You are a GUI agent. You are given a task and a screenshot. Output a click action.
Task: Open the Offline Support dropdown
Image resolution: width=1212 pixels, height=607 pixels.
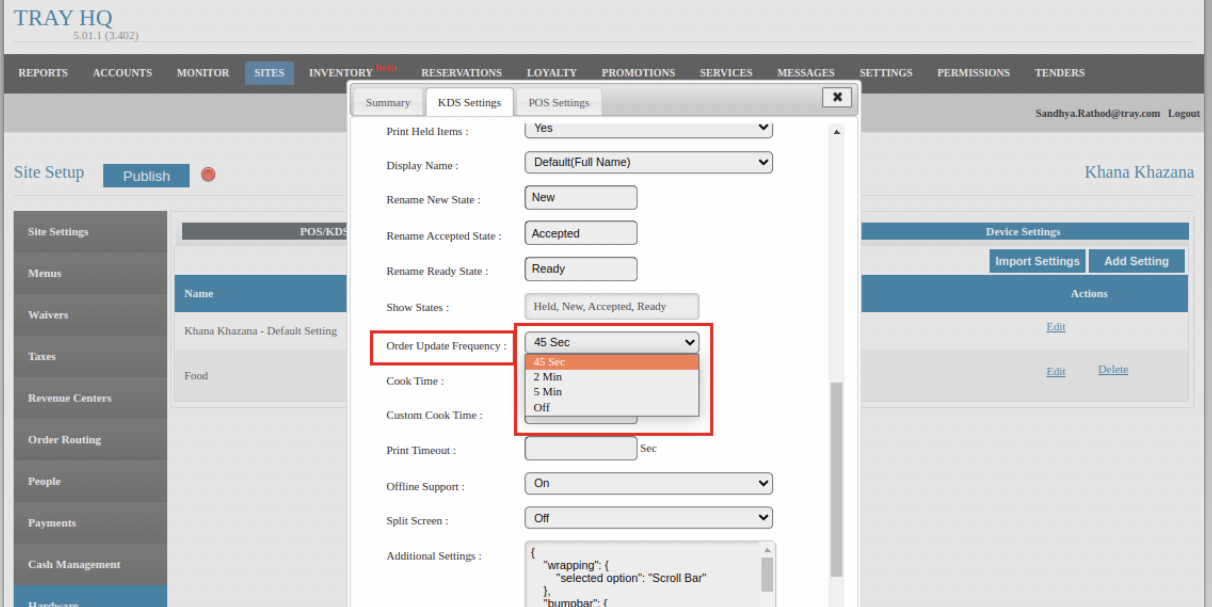pos(648,483)
